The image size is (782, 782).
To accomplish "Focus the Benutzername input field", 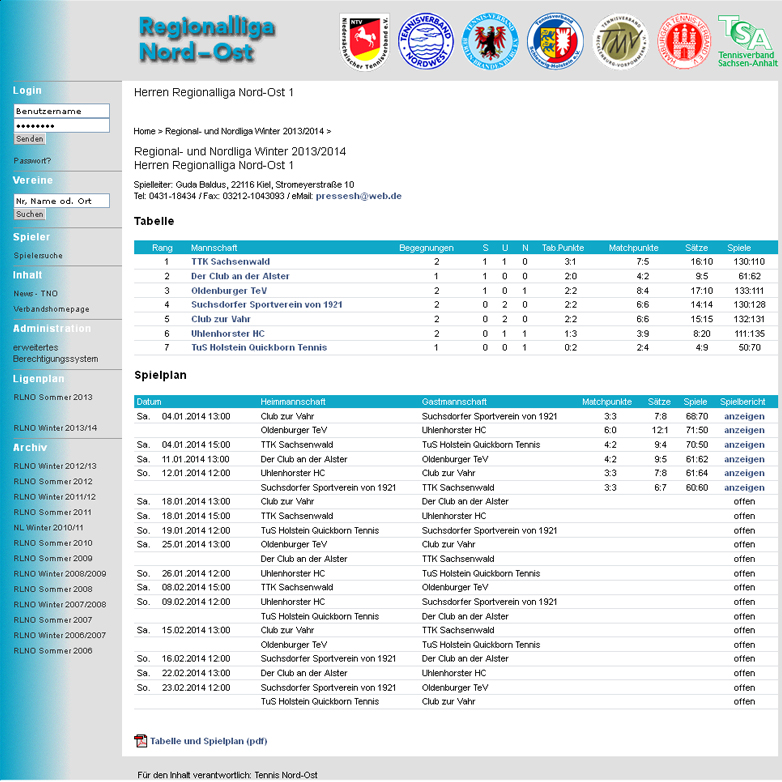I will point(61,111).
